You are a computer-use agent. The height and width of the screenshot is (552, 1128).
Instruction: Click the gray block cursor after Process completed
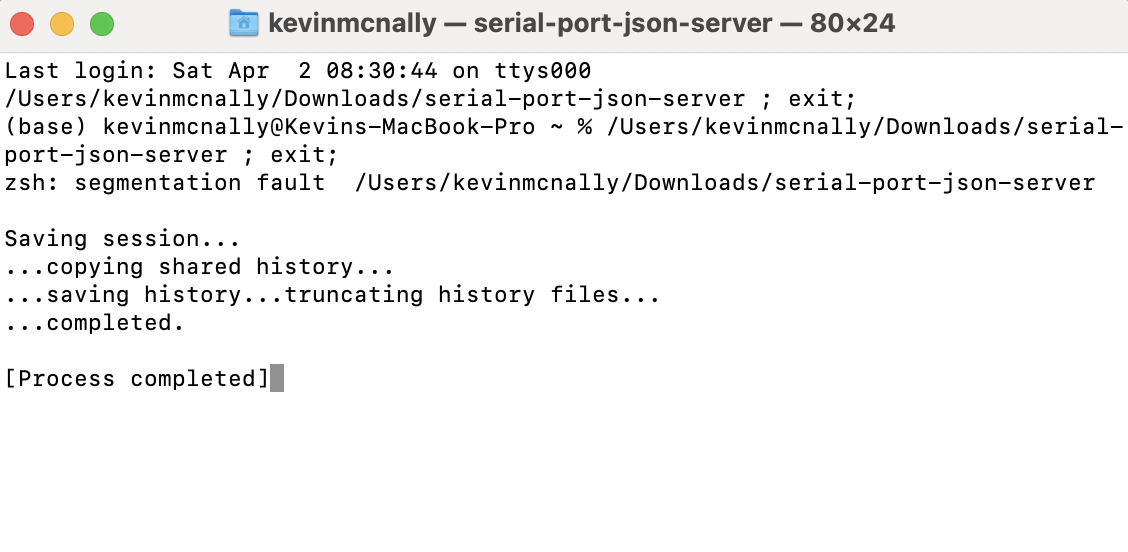[x=277, y=379]
